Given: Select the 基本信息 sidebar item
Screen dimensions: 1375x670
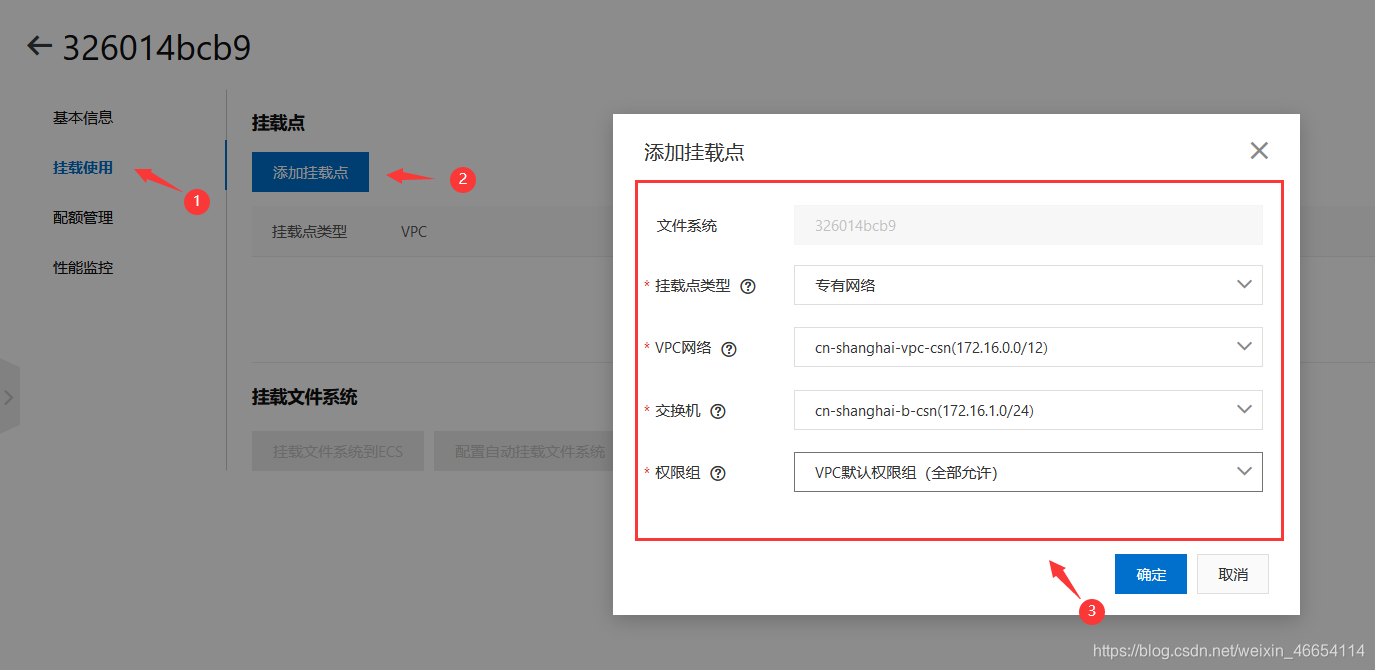Looking at the screenshot, I should 83,117.
